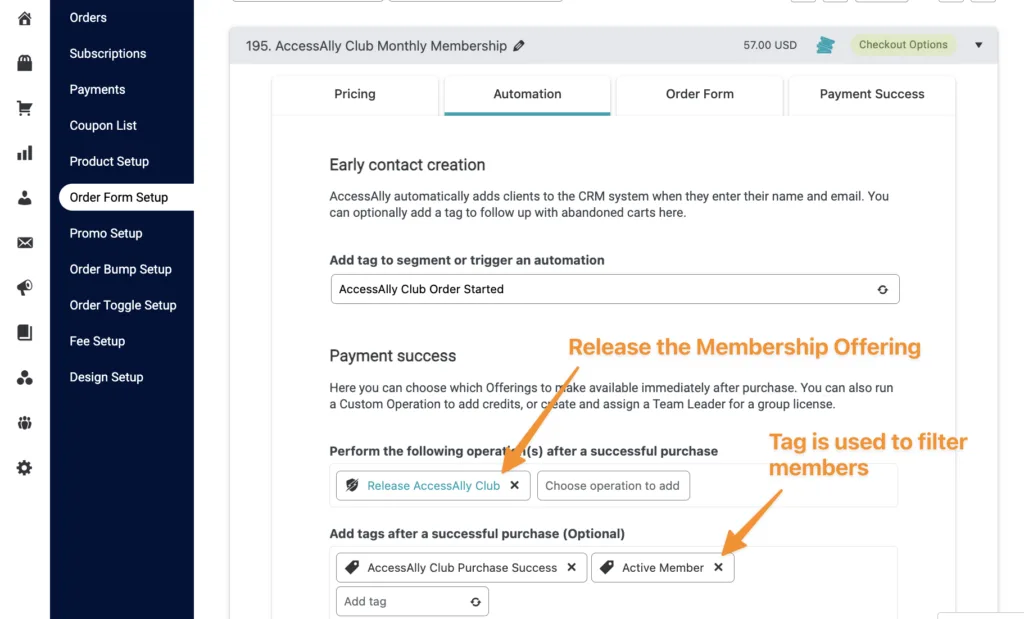This screenshot has width=1024, height=619.
Task: Edit product name with pencil icon
Action: click(x=518, y=46)
